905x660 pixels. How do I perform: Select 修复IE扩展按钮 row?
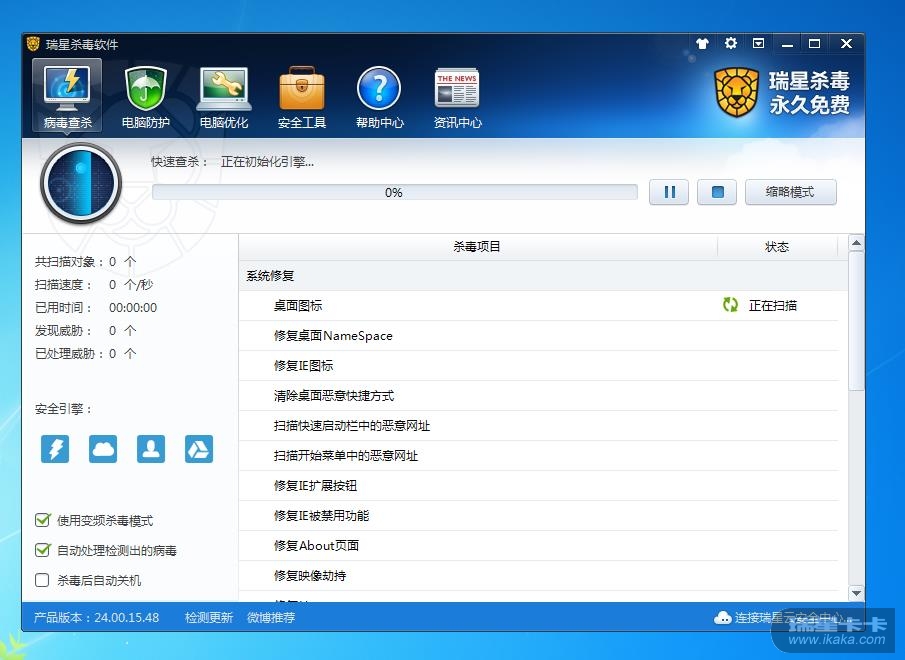[x=538, y=486]
